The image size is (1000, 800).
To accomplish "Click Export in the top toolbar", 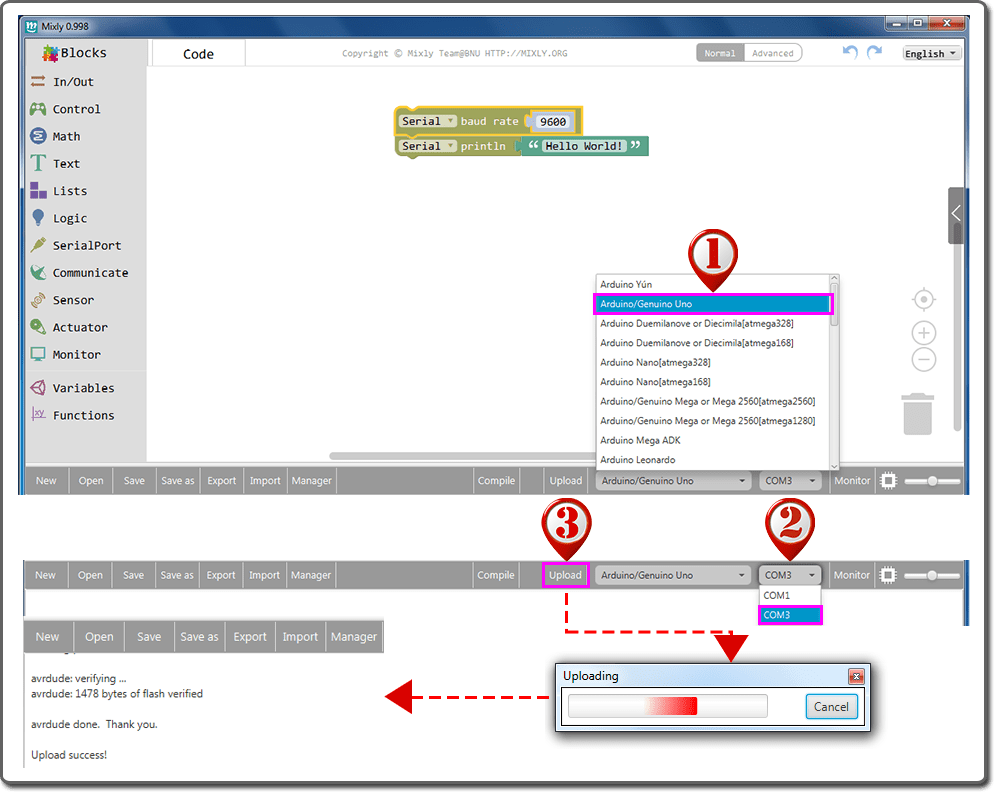I will (221, 481).
